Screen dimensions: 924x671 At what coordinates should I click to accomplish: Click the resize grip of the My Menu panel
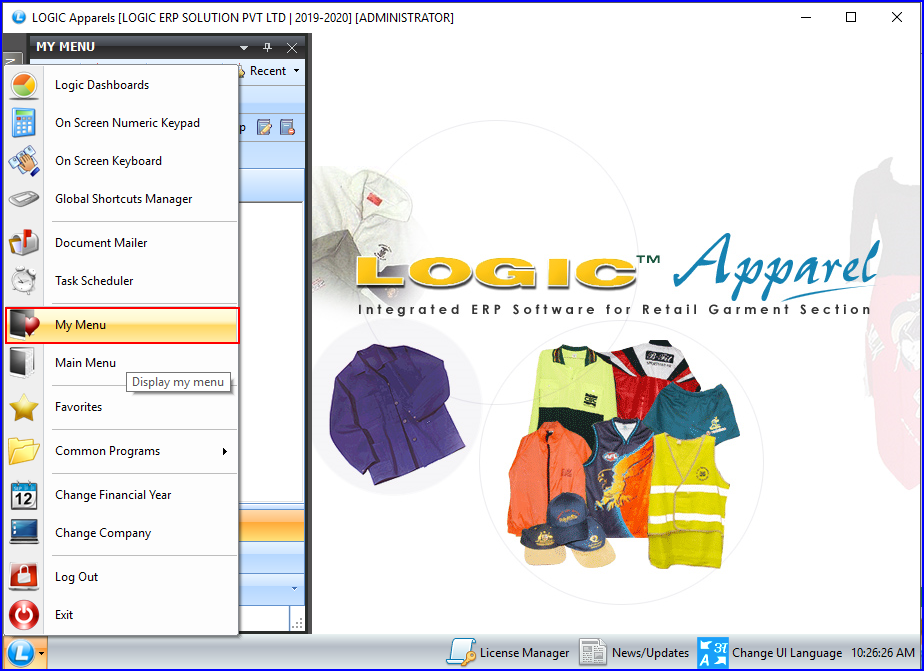(x=298, y=623)
